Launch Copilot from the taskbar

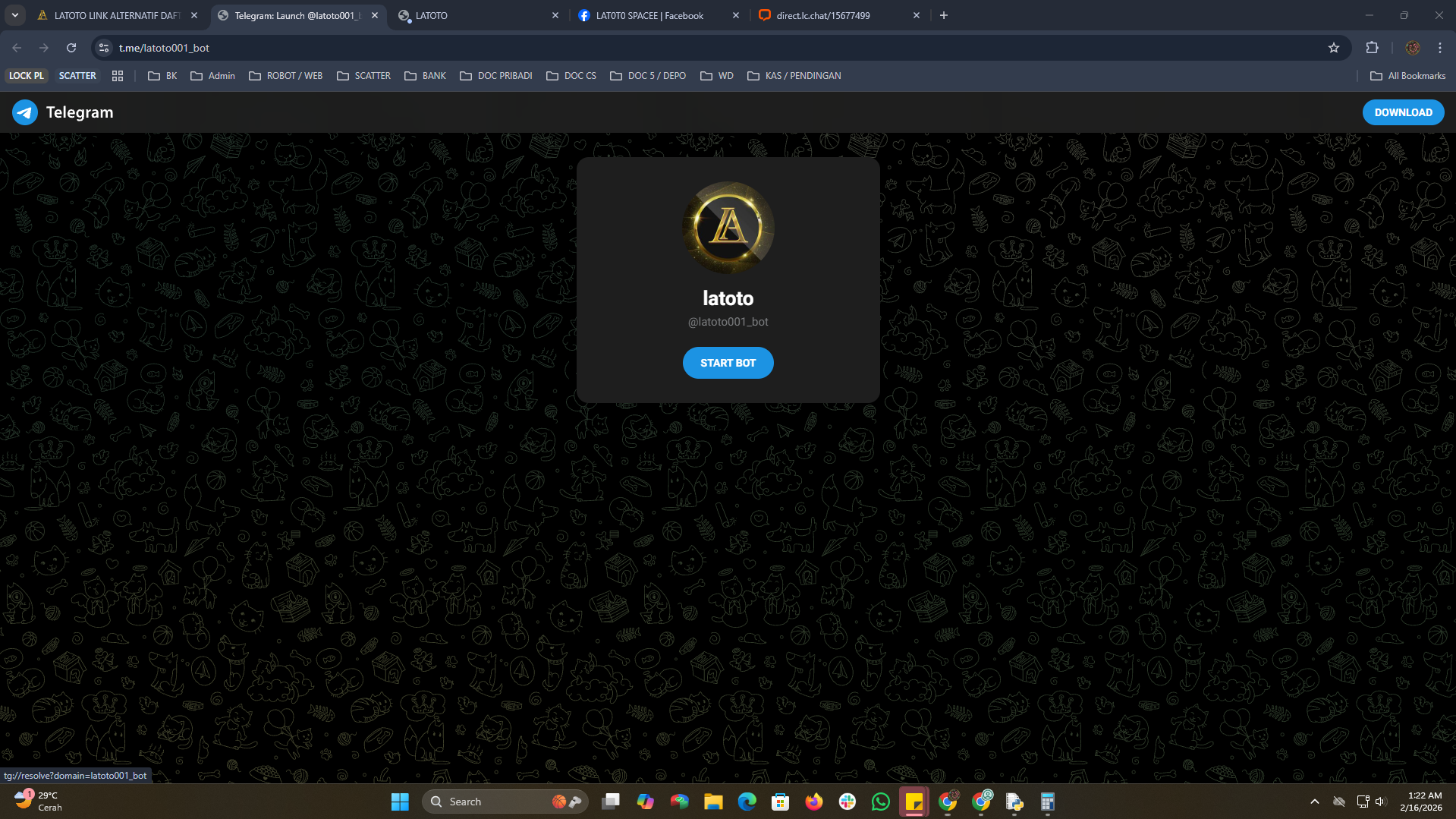[x=646, y=802]
